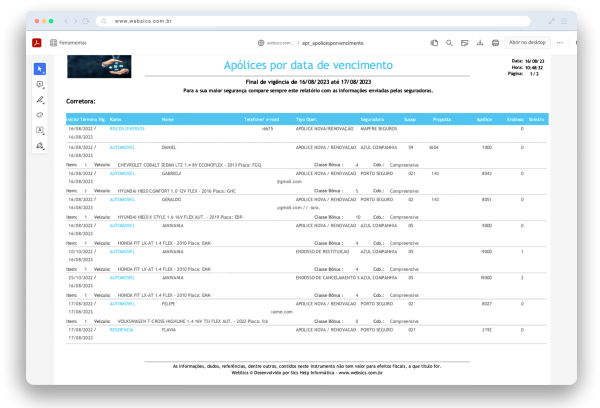Click MAPFRE SEGUROS in the first row
This screenshot has width=600, height=408.
(x=378, y=129)
